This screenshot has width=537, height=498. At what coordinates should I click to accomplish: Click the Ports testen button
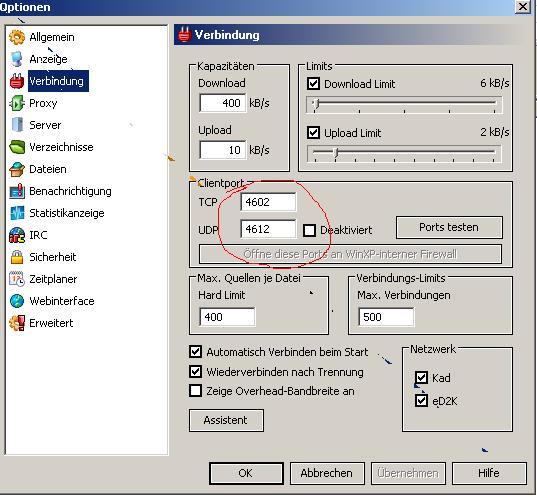[x=449, y=227]
